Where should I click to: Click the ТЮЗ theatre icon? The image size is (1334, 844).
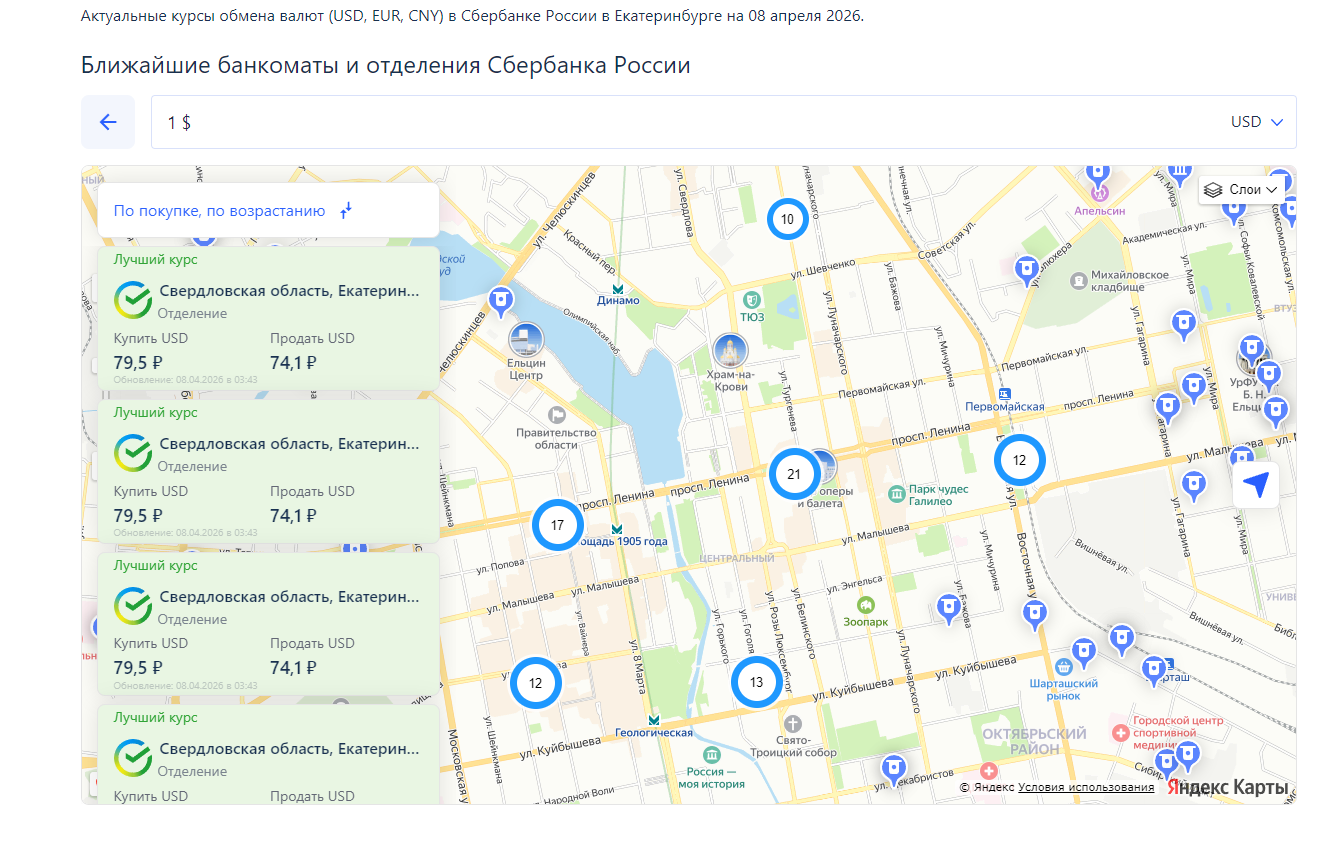752,299
